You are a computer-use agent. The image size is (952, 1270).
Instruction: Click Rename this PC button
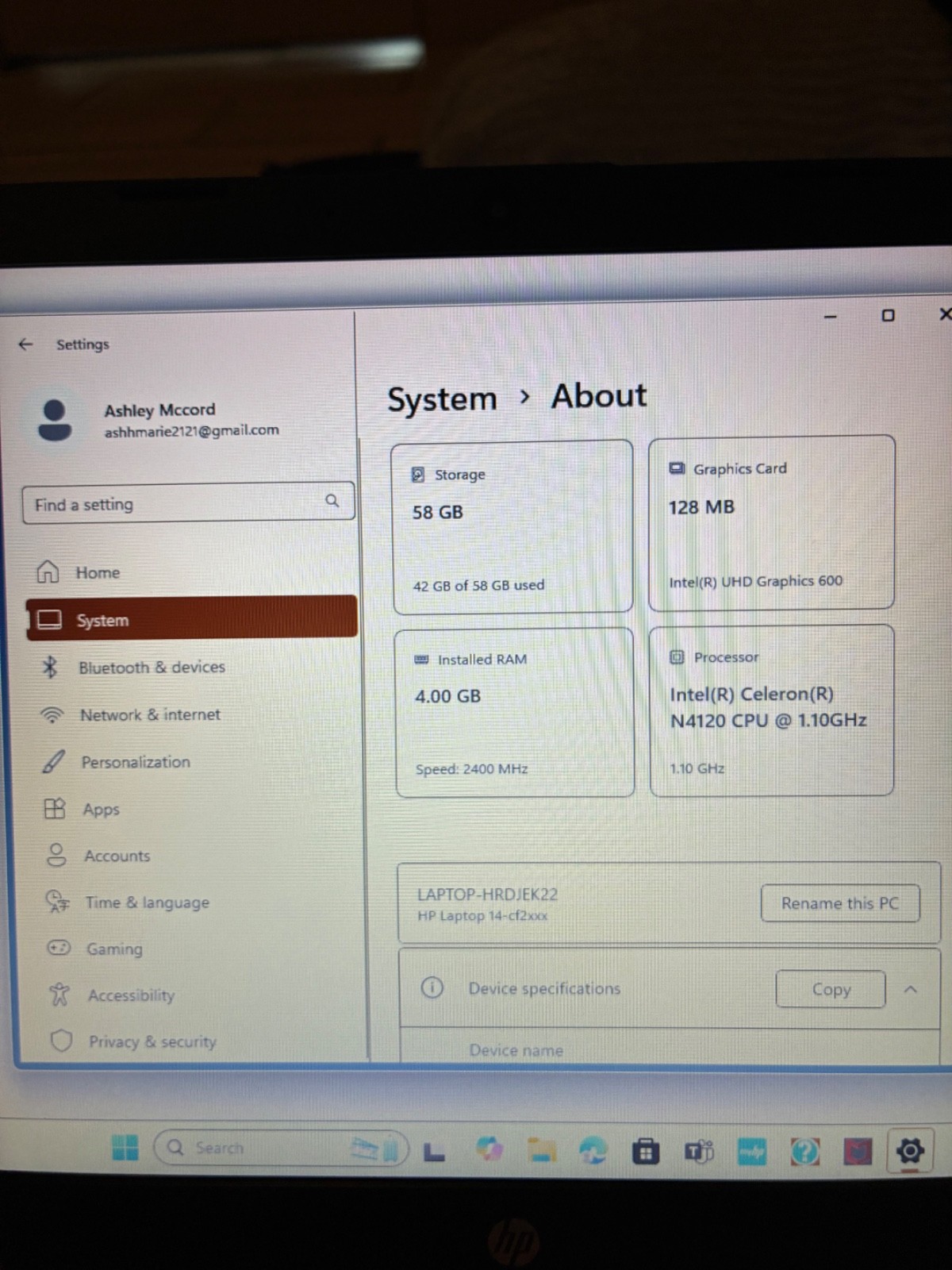pyautogui.click(x=840, y=903)
